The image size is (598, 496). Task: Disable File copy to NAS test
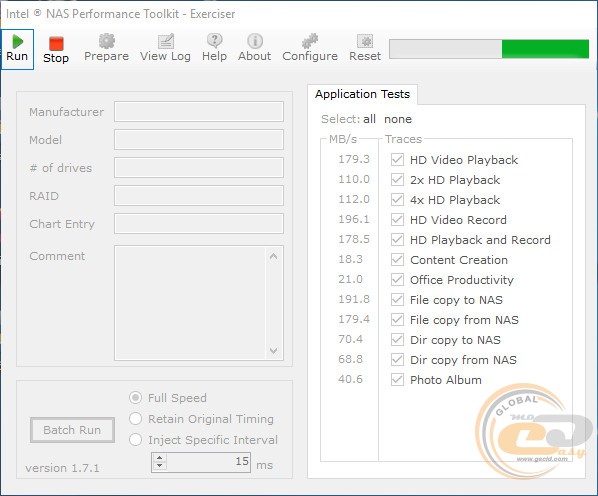397,299
